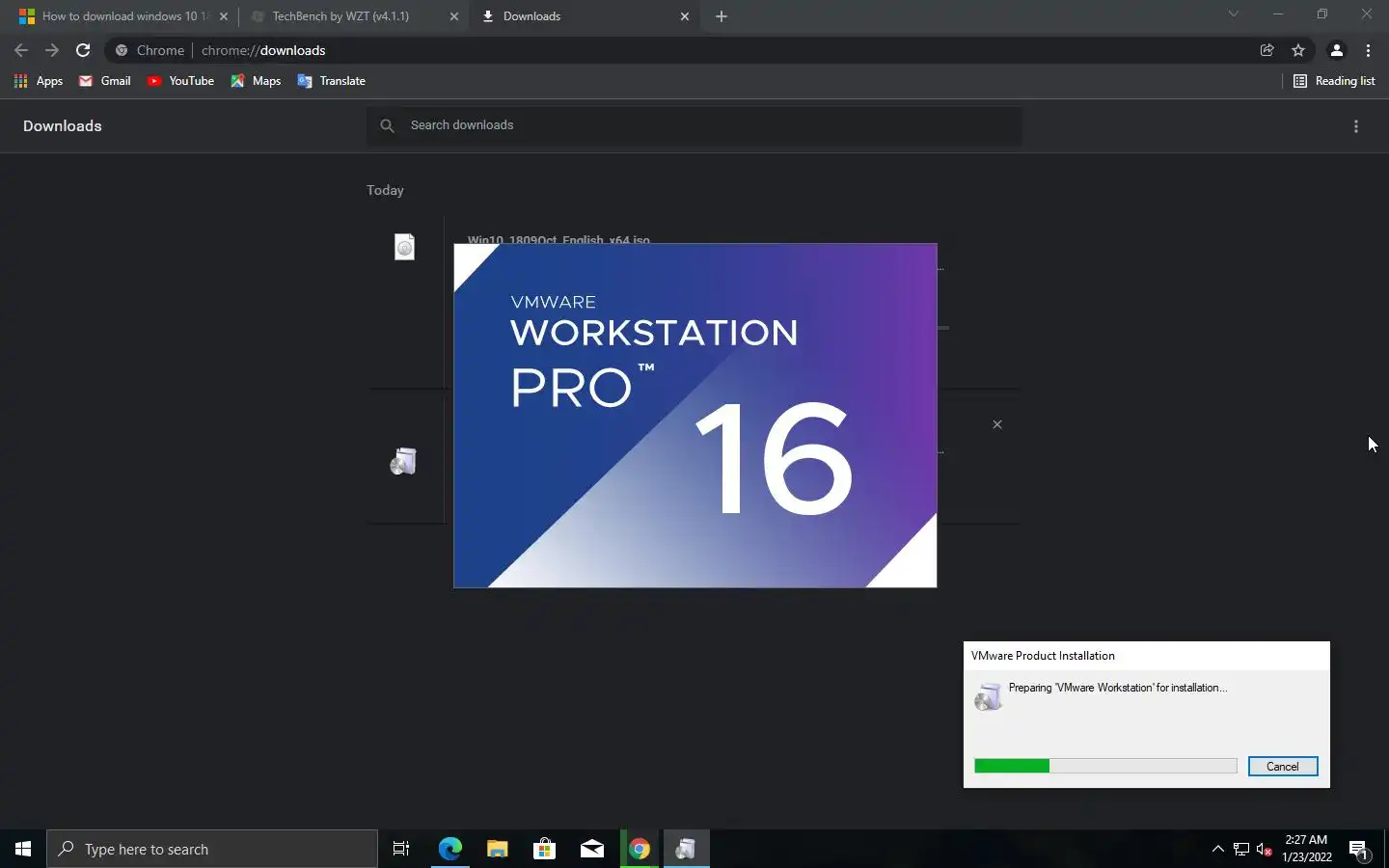Launch Microsoft Edge from the taskbar
This screenshot has width=1389, height=868.
449,849
